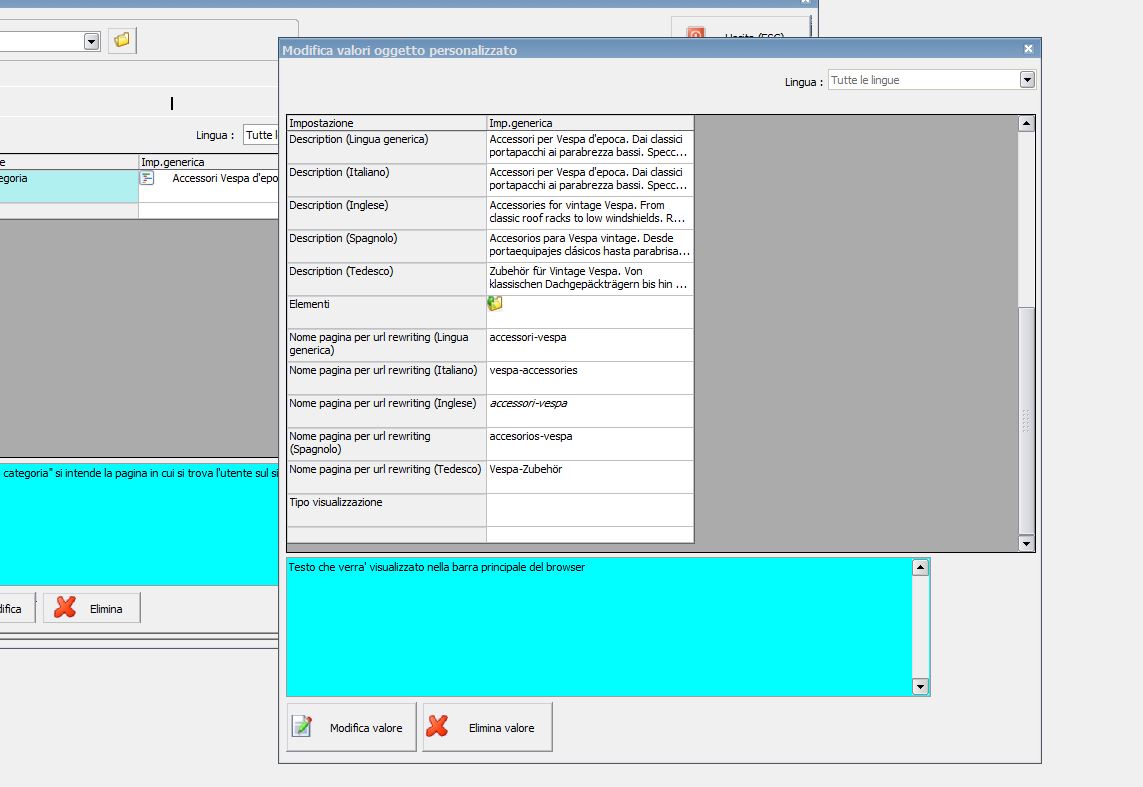Click the Accesorios para Vespa vintage description cell
The image size is (1143, 787).
coord(590,246)
